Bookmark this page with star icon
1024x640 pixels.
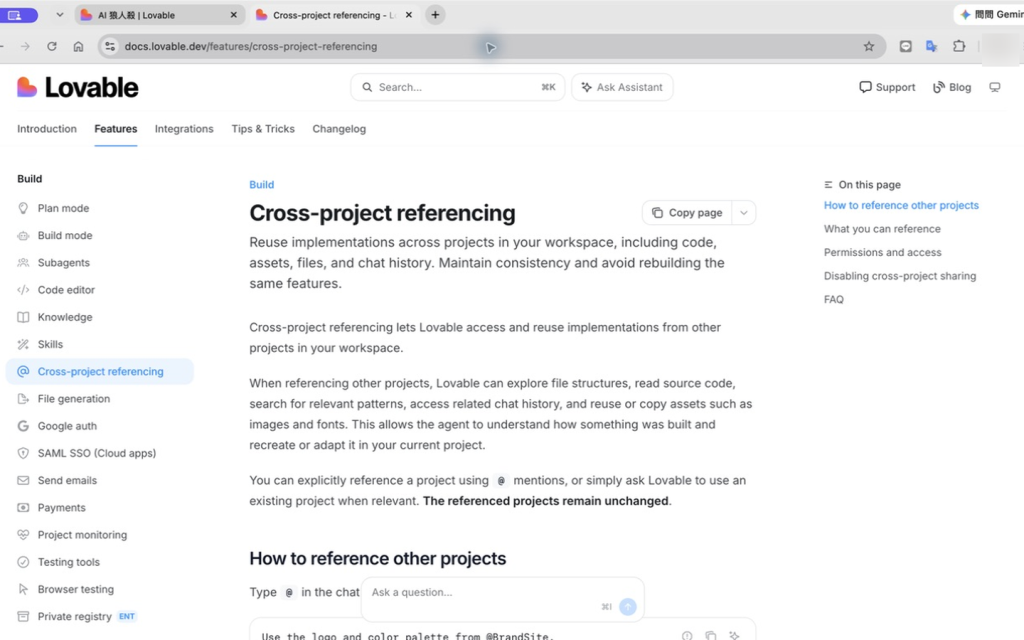click(869, 46)
